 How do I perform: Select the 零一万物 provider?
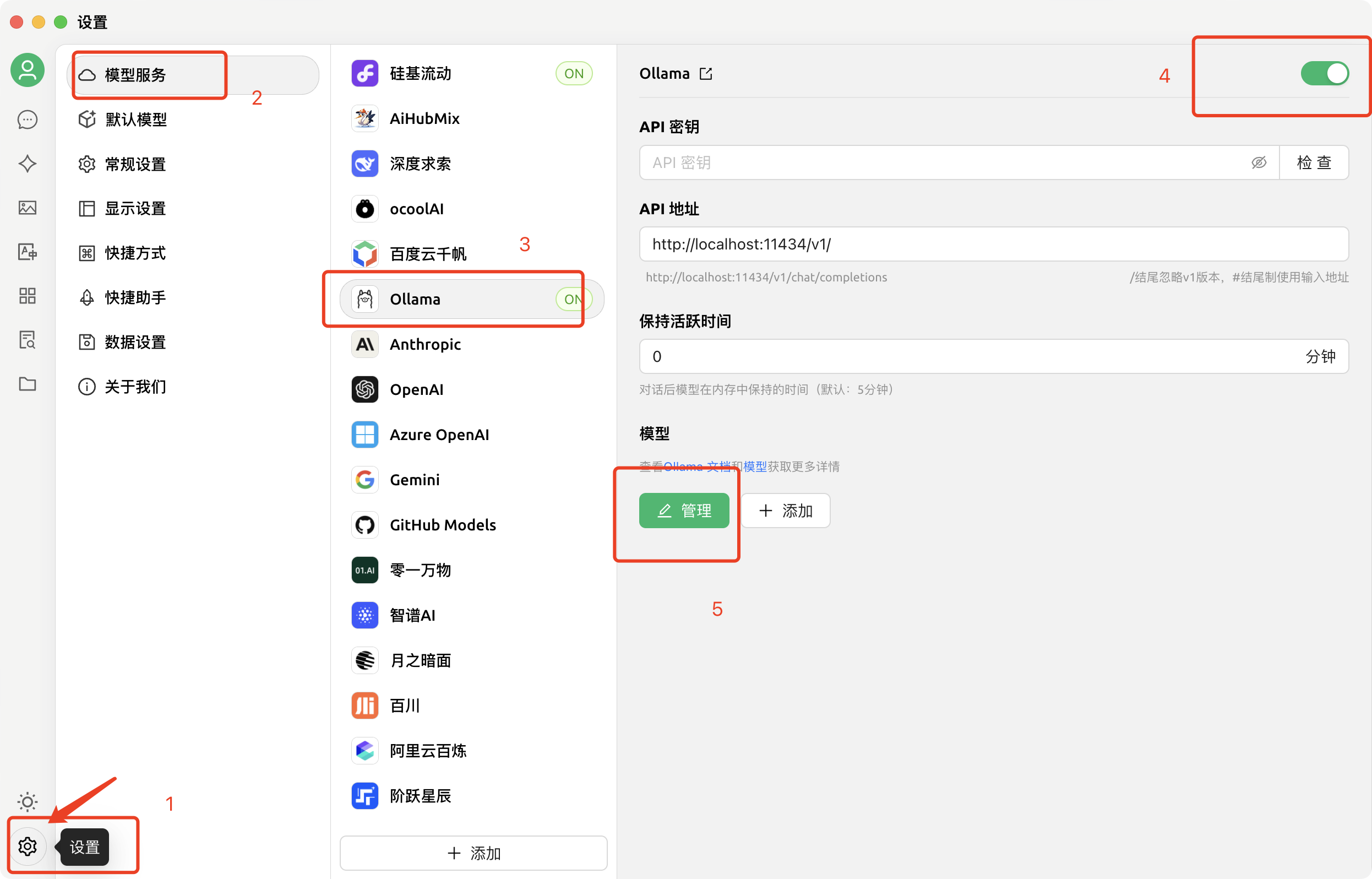pyautogui.click(x=472, y=569)
